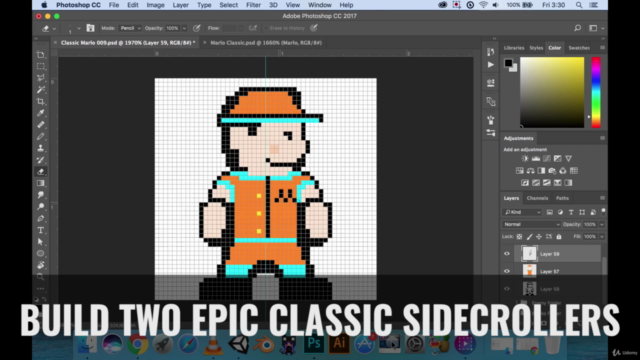Screen dimensions: 640x360
Task: Add a Color Balance adjustment
Action: [x=531, y=171]
